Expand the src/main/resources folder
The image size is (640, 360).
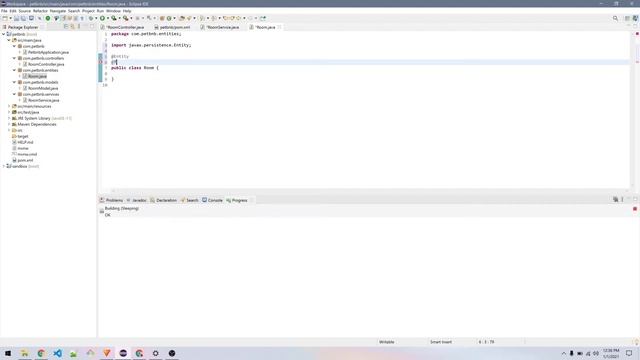point(9,106)
